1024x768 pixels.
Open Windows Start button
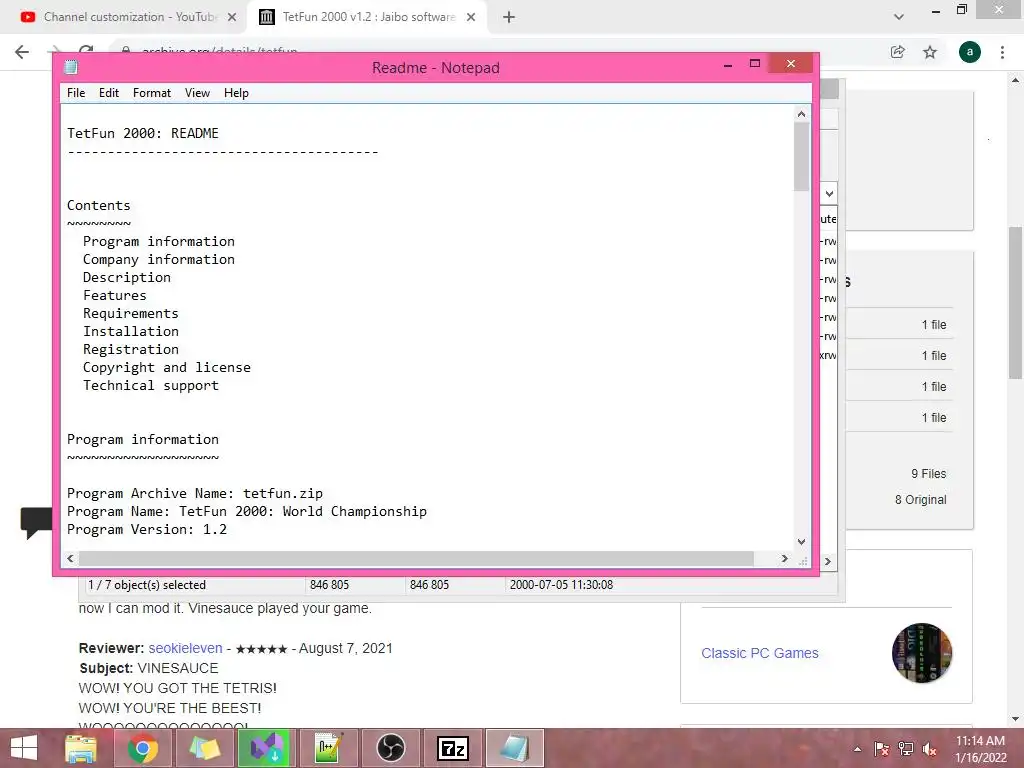[24, 748]
